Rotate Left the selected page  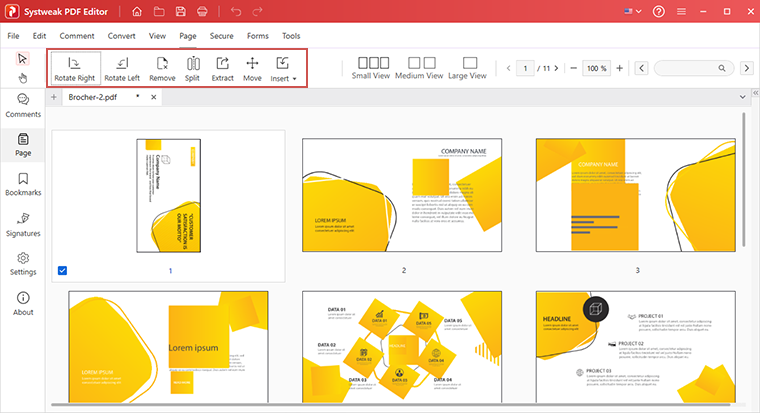(x=122, y=68)
